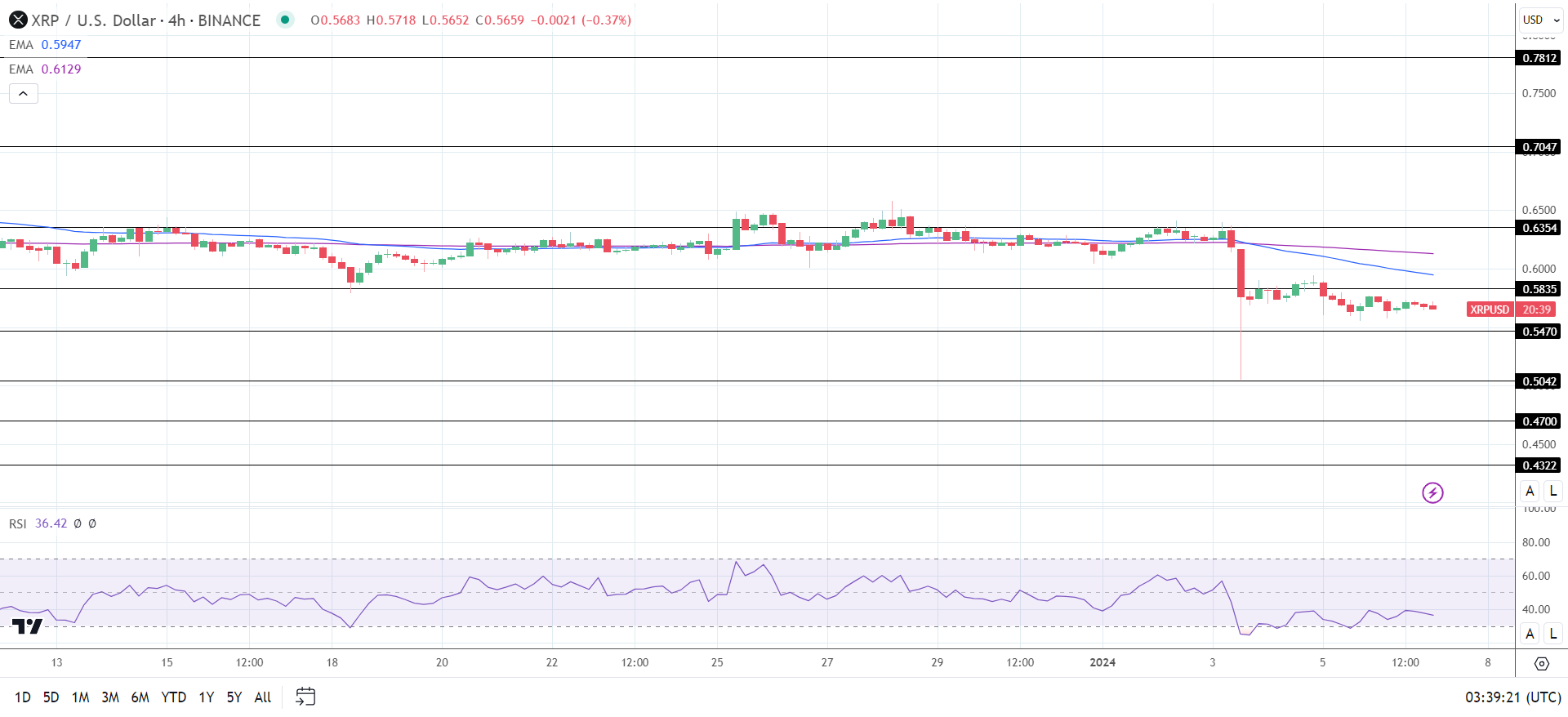This screenshot has width=1568, height=717.
Task: Click the -0.0021 (-0.37%) change value
Action: coord(581,20)
